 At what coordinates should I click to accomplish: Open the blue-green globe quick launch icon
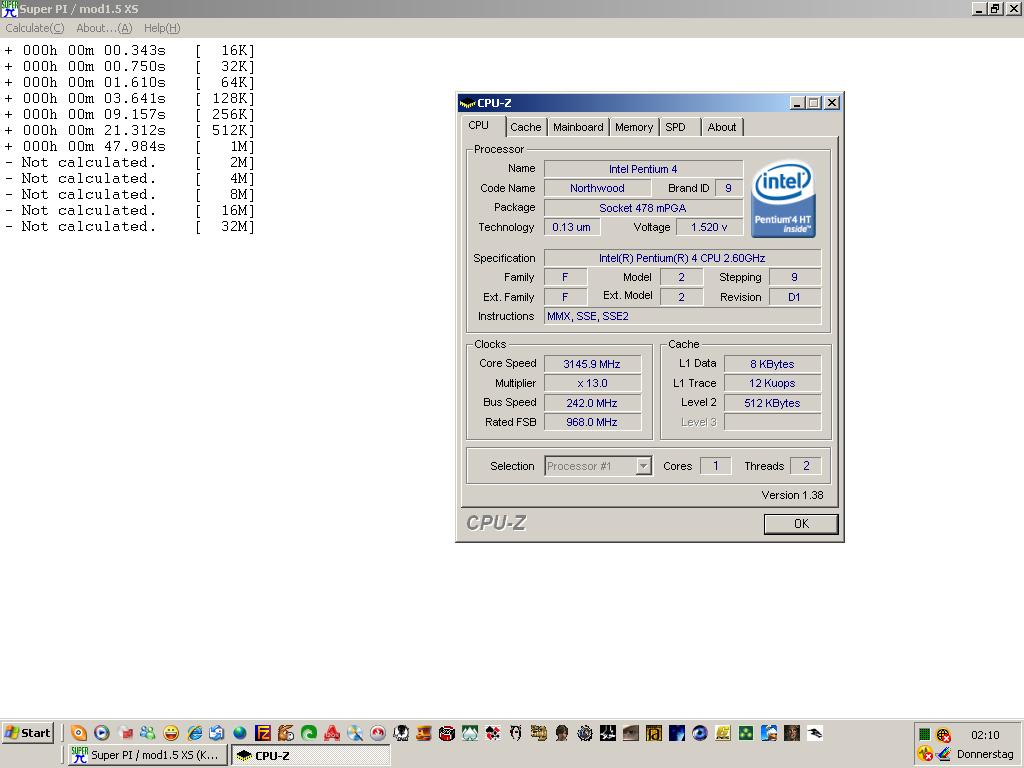coord(240,733)
